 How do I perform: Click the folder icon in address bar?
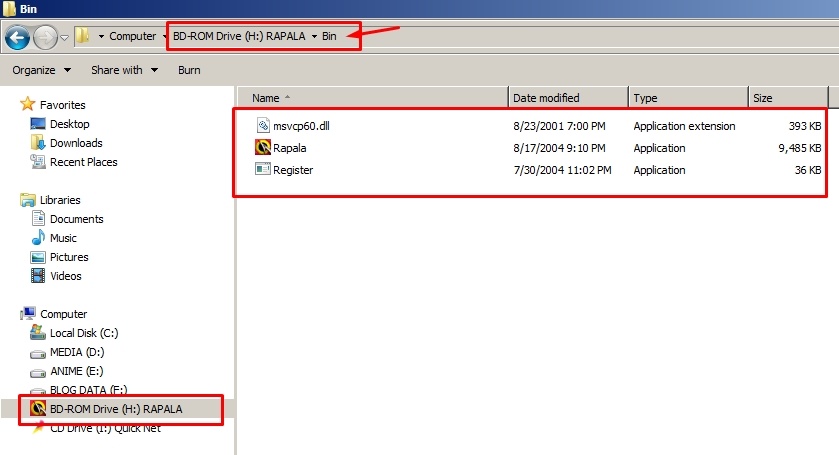[x=82, y=36]
